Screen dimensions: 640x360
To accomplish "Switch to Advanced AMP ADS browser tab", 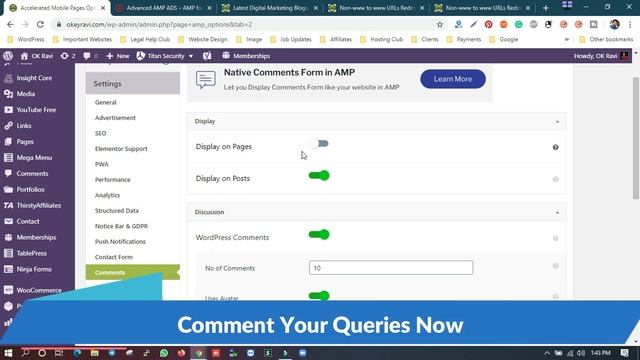I will tap(163, 8).
